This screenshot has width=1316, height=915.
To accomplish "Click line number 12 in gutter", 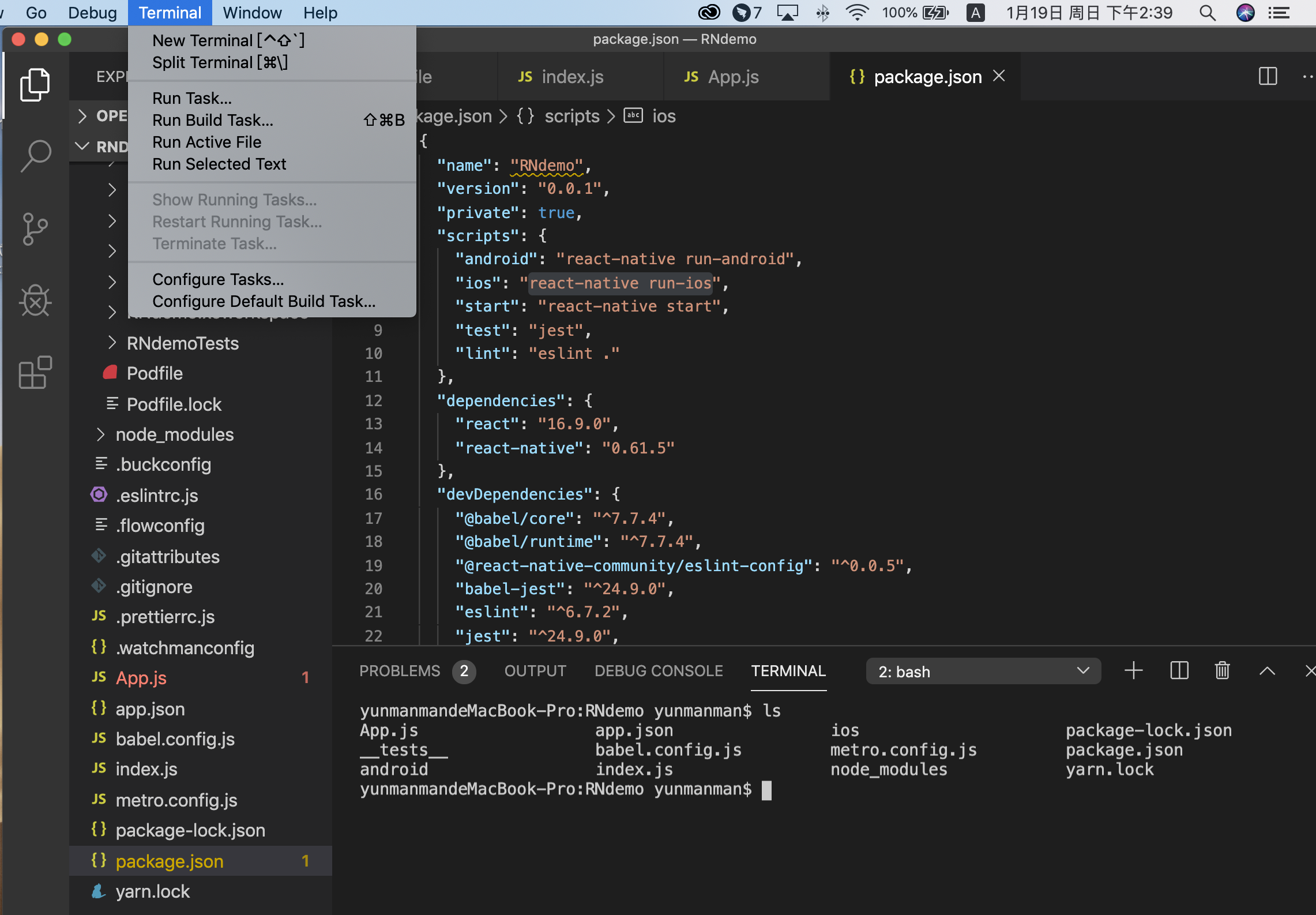I will [373, 400].
